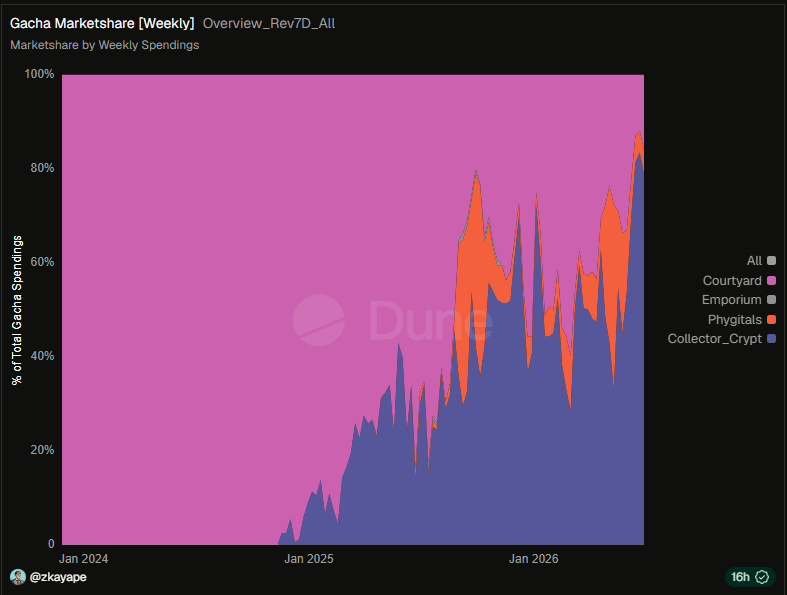Toggle the Courtyard series in legend
This screenshot has height=595, width=787.
pos(739,280)
